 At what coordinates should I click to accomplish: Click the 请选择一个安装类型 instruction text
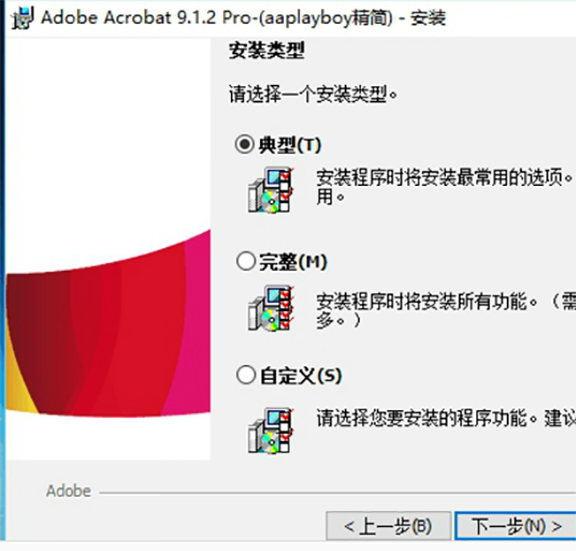point(313,94)
